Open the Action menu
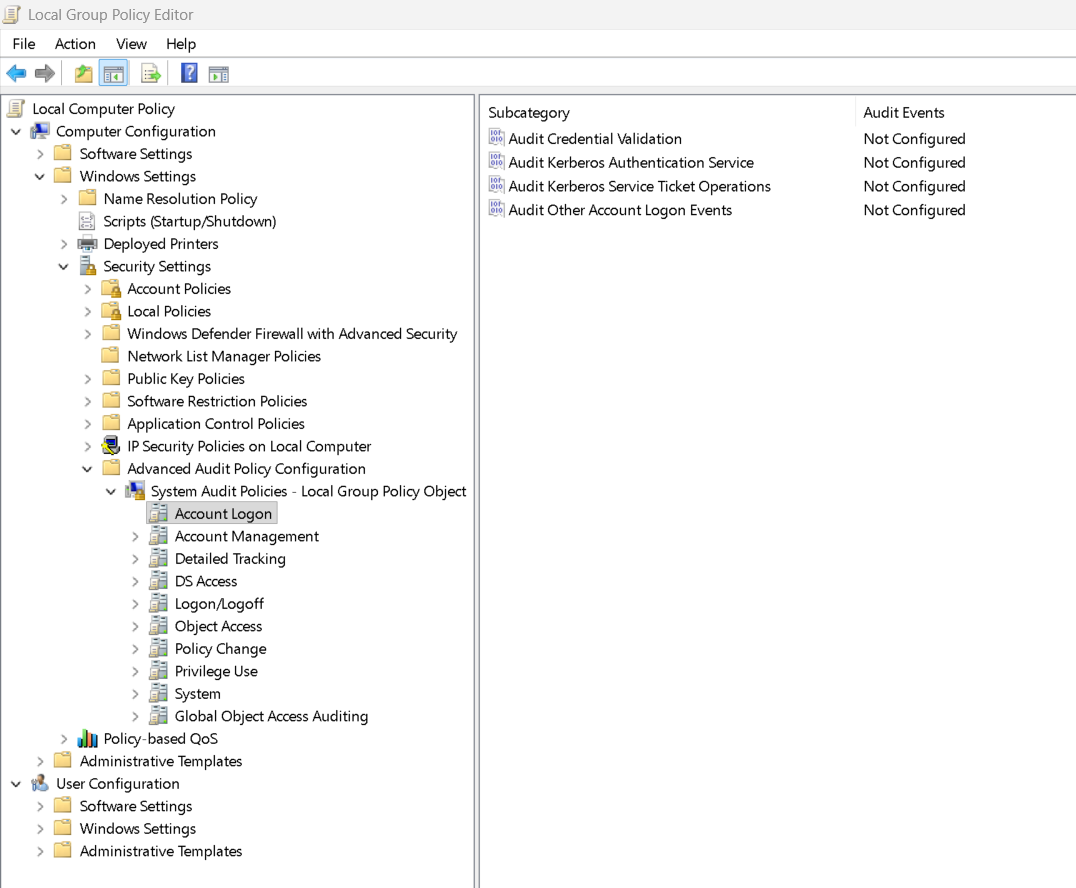 point(75,43)
